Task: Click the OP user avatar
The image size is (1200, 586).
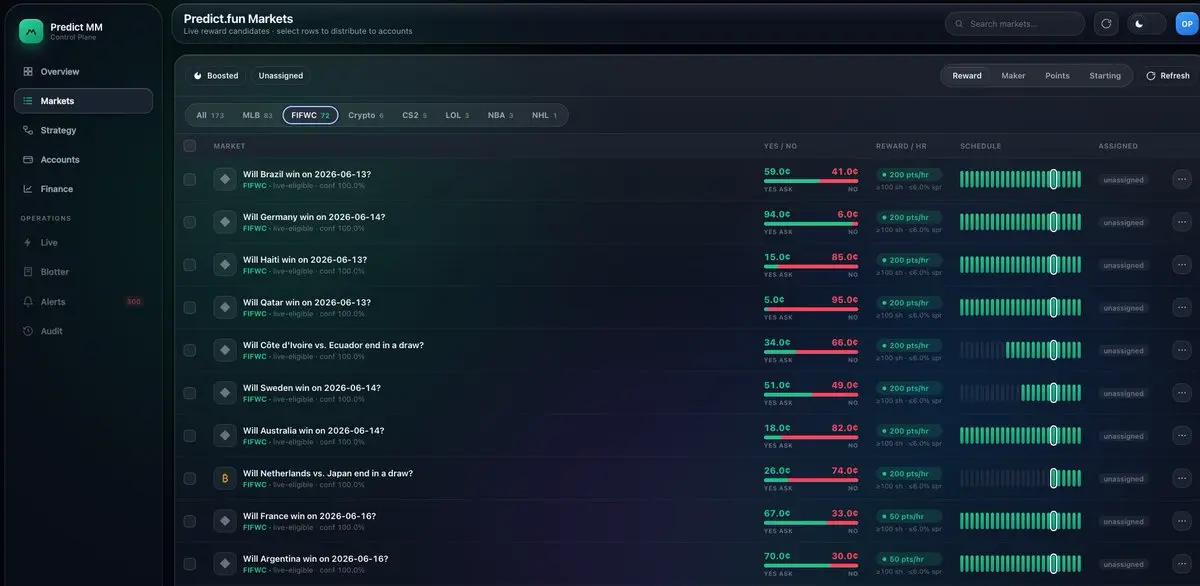Action: 1187,24
